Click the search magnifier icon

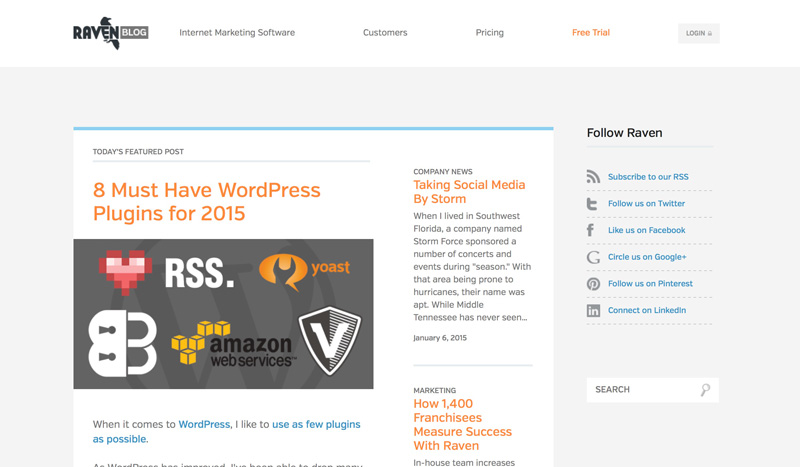click(x=705, y=390)
